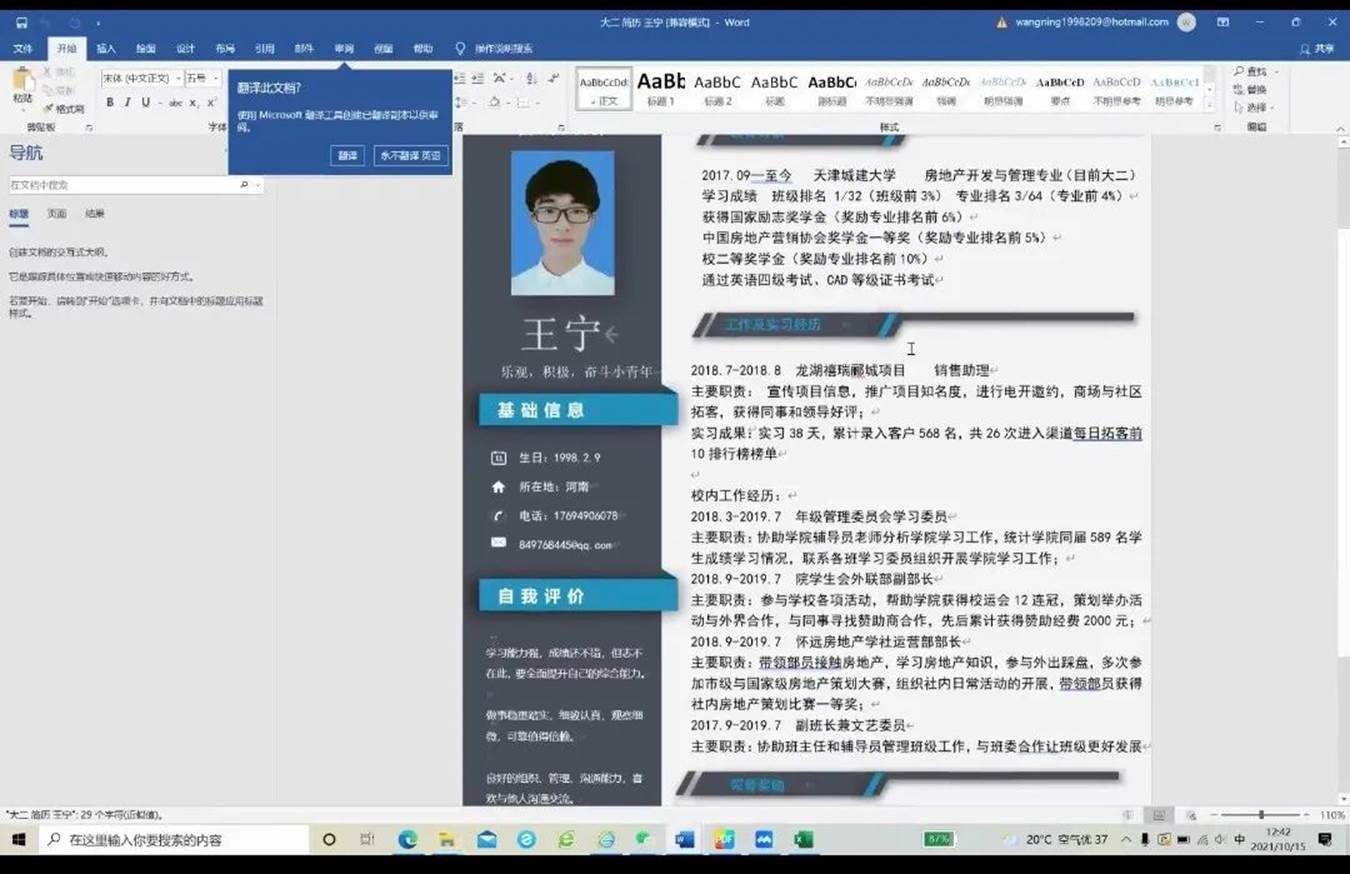The image size is (1350, 874).
Task: Toggle strikethrough (abc) formatting
Action: (176, 103)
